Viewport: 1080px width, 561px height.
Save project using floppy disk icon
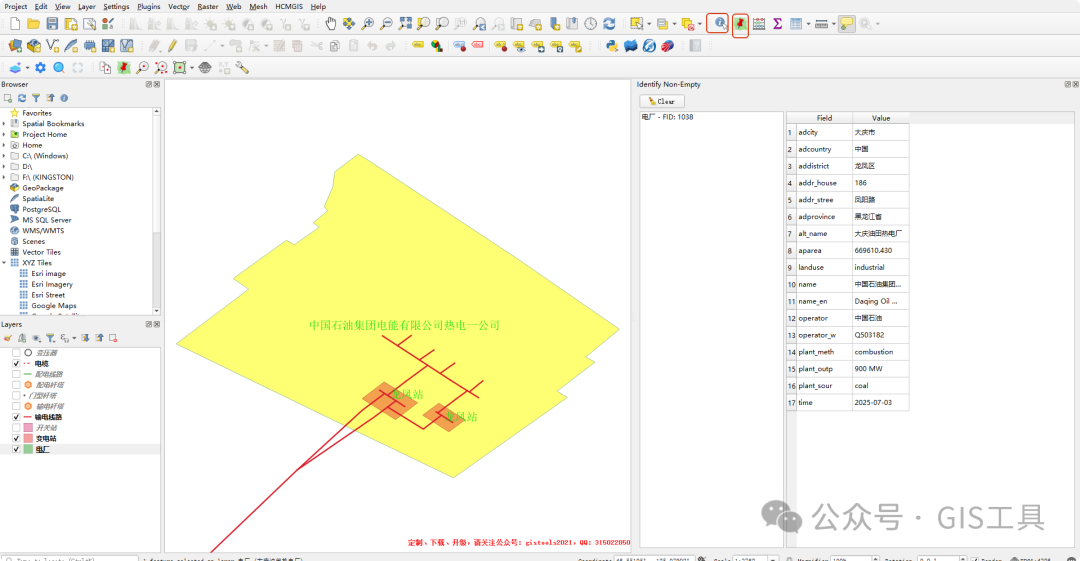(52, 24)
